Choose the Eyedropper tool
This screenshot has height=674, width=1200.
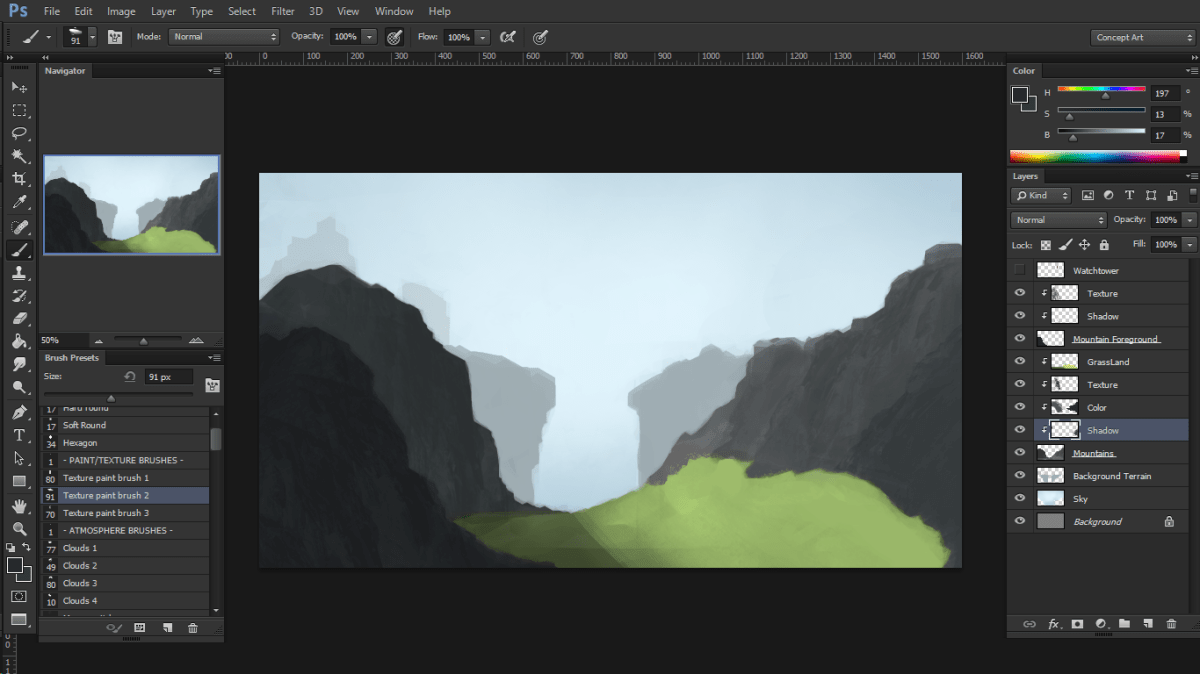(x=19, y=203)
